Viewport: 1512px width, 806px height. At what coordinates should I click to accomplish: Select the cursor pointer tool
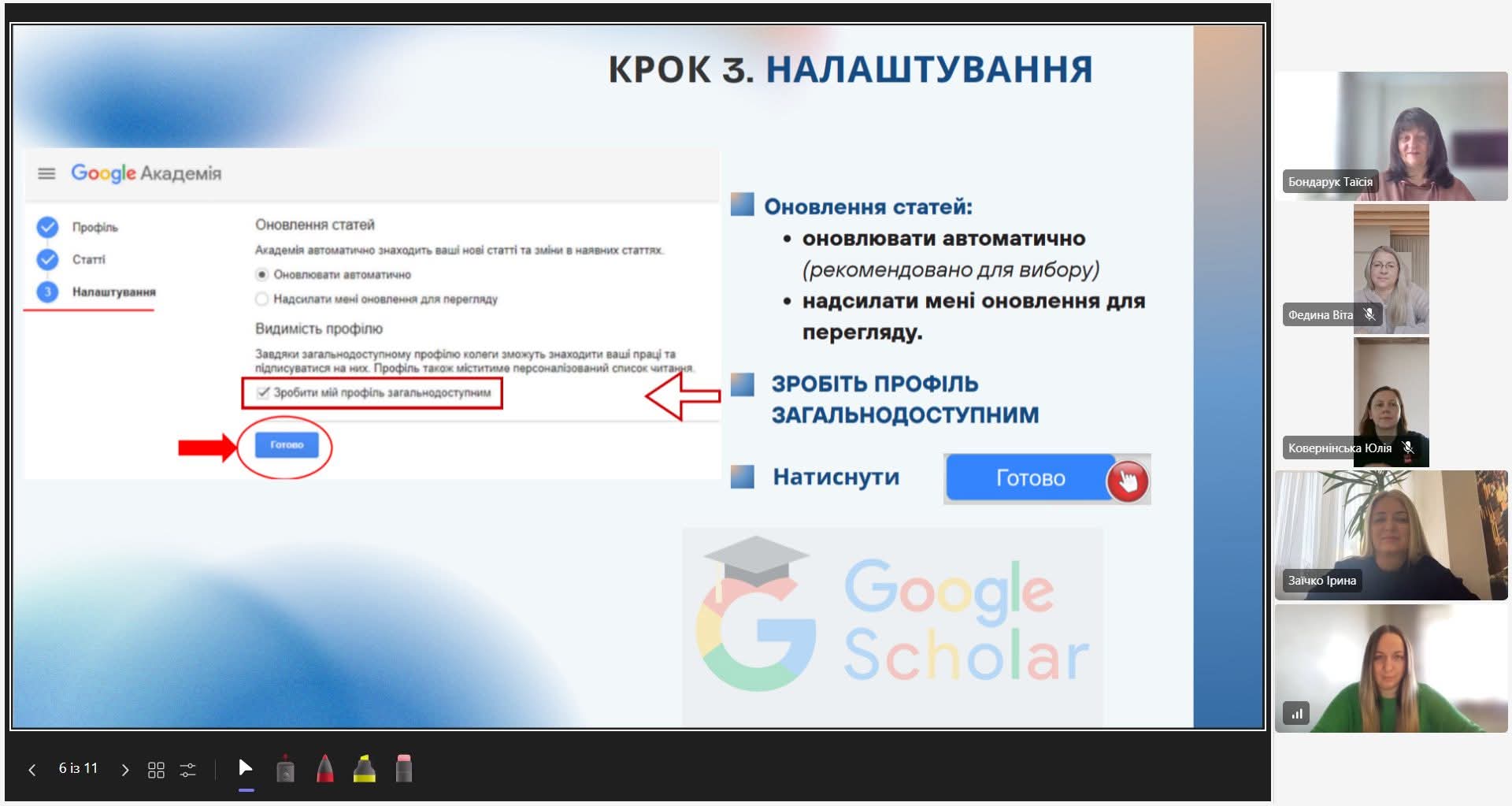[x=246, y=768]
